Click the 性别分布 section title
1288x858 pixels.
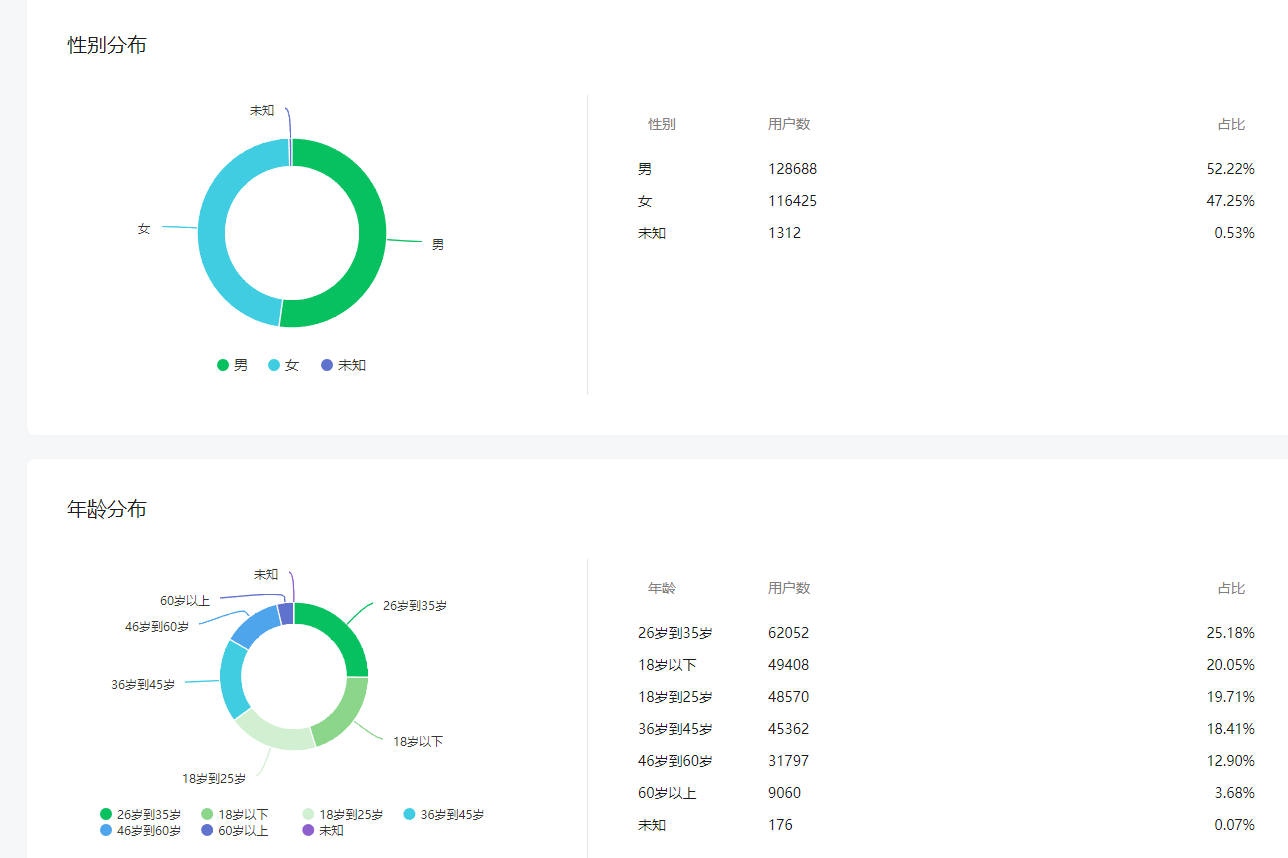107,45
